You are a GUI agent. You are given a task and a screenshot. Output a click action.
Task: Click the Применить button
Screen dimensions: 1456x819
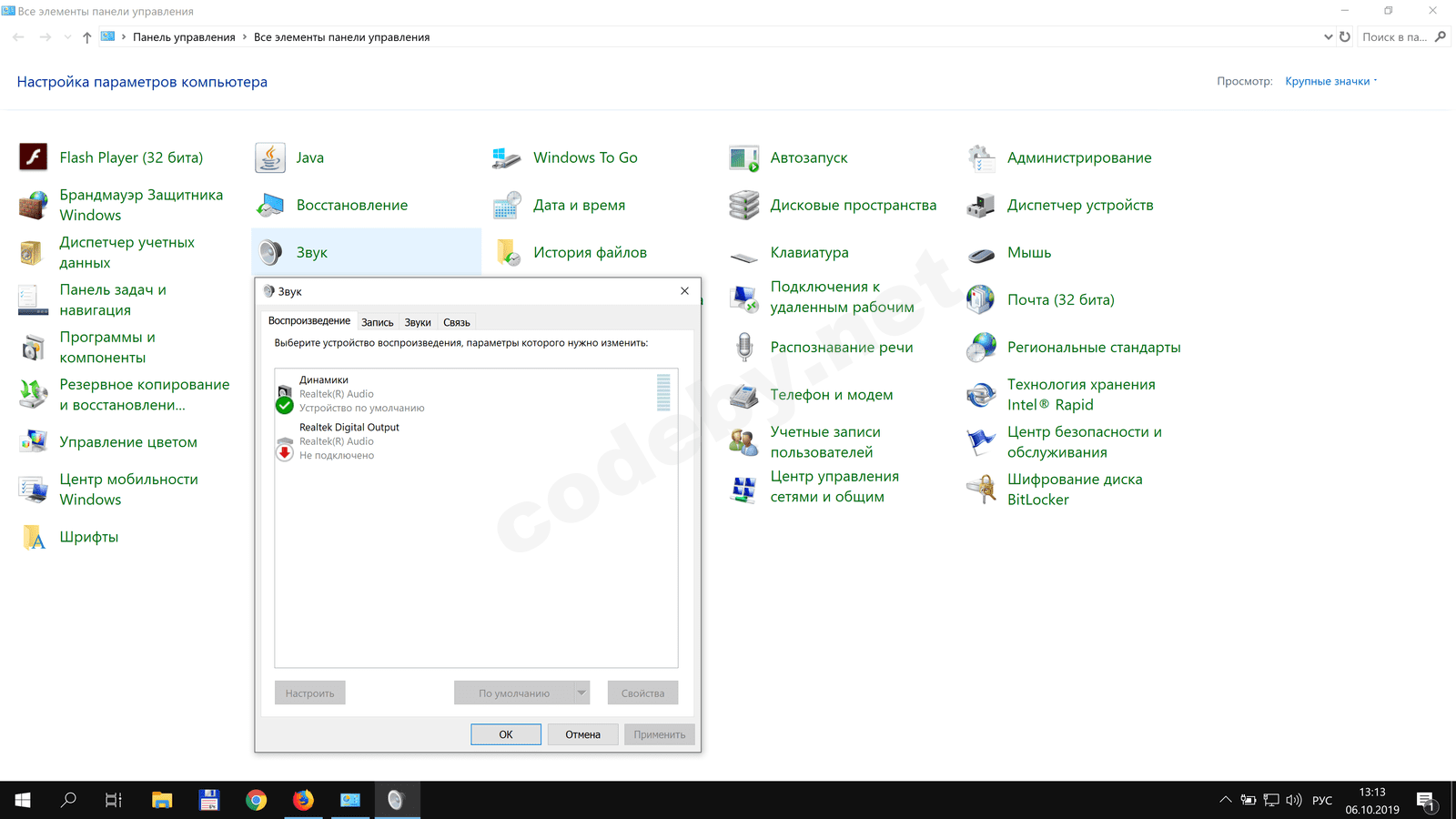tap(660, 734)
